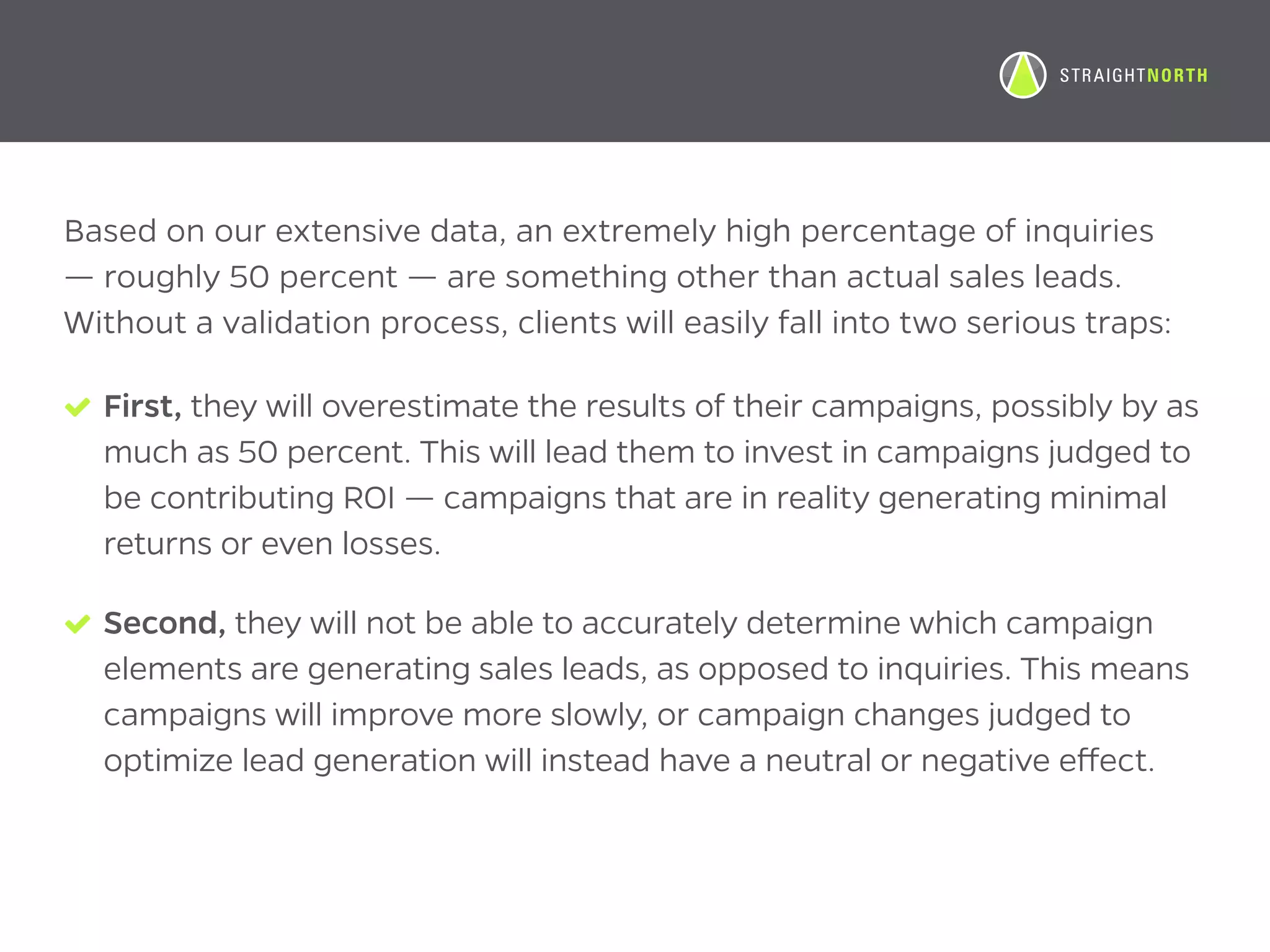Click the bold word "First,"
1270x952 pixels.
pyautogui.click(x=143, y=407)
